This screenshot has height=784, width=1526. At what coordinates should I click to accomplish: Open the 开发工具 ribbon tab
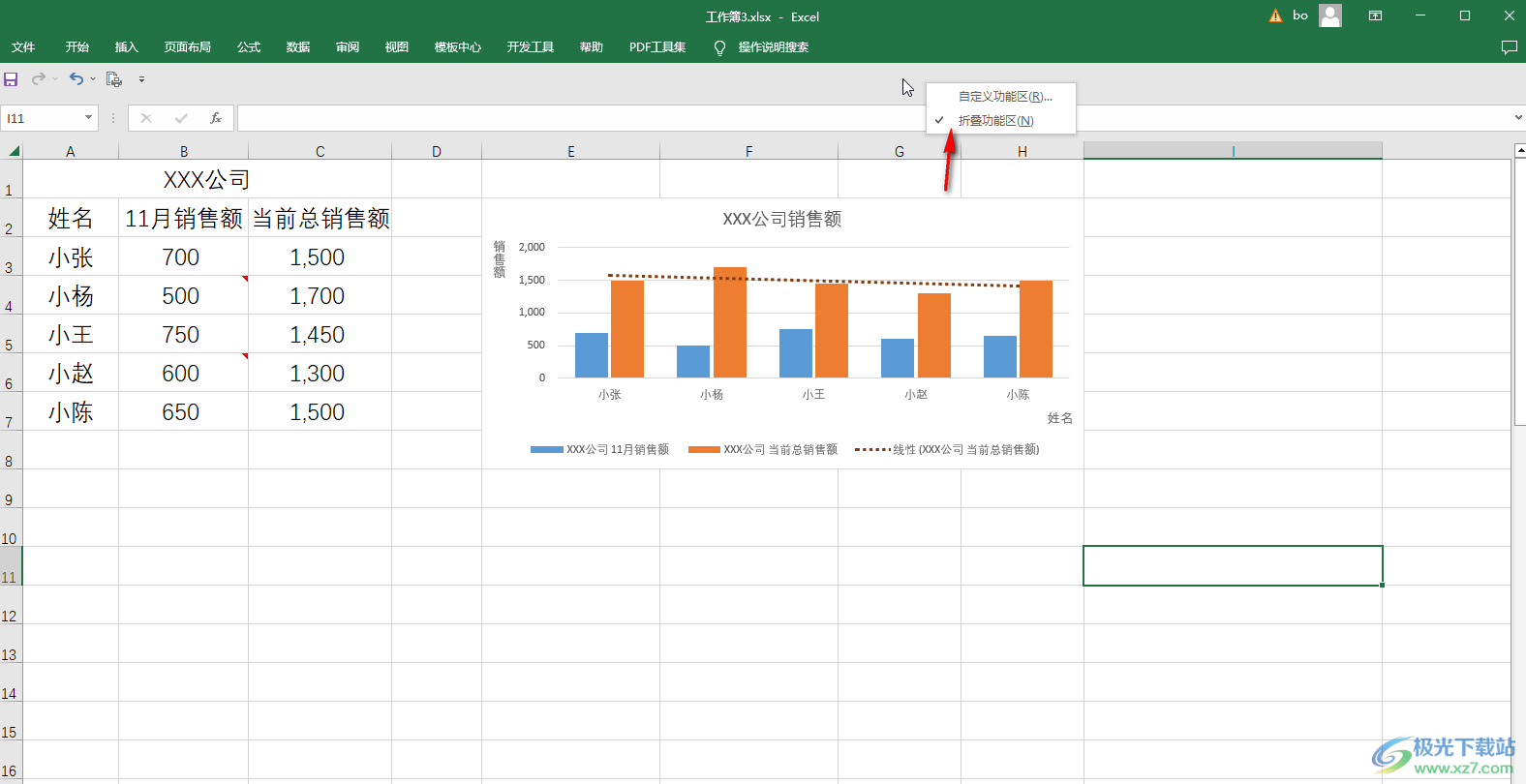(531, 47)
